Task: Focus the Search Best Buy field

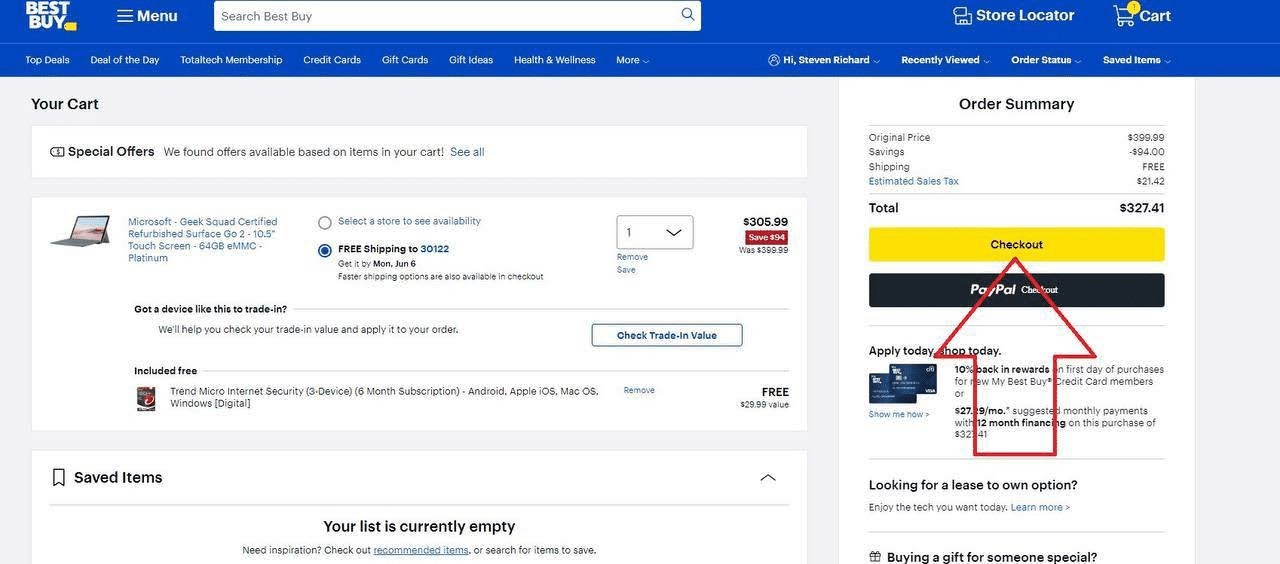Action: 445,16
